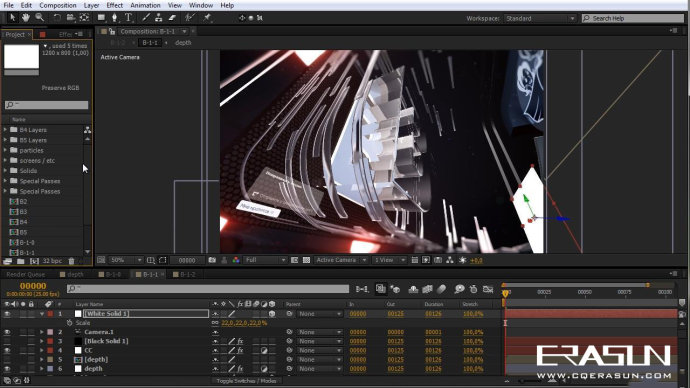Hide the CC layer
The image size is (690, 388).
tap(7, 351)
